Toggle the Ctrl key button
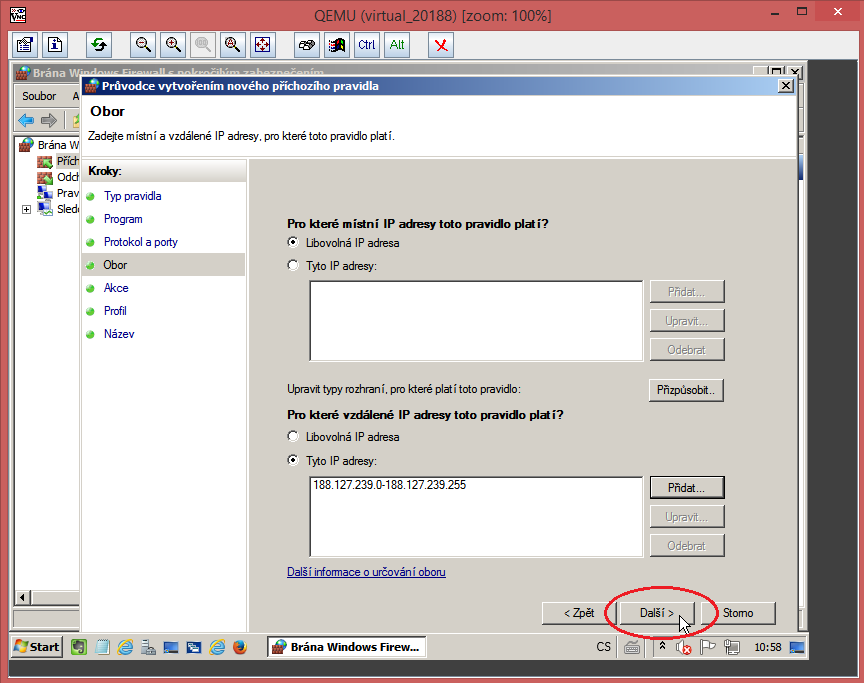The width and height of the screenshot is (864, 683). click(366, 45)
